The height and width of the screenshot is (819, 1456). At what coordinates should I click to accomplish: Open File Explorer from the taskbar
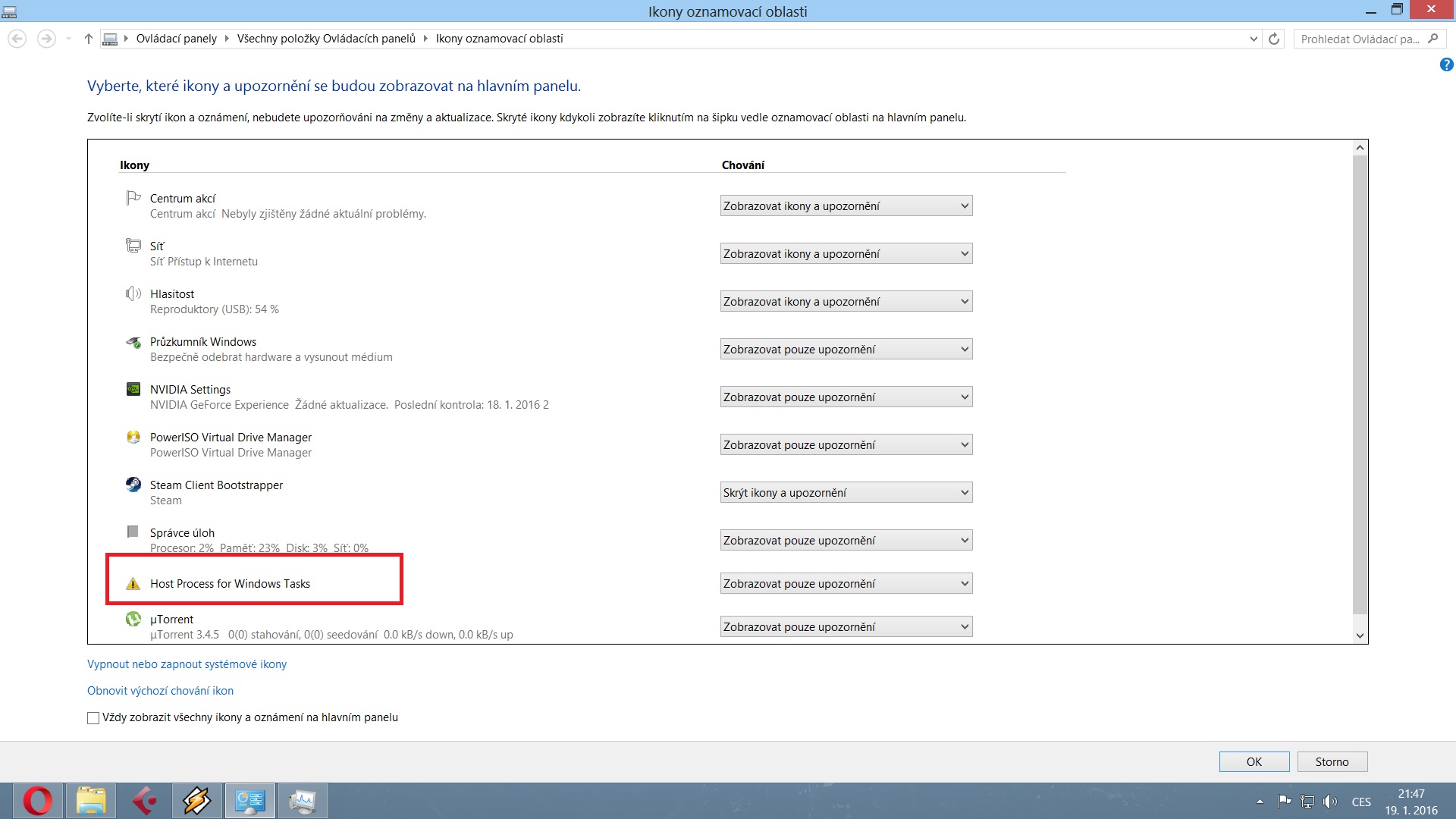click(x=91, y=801)
